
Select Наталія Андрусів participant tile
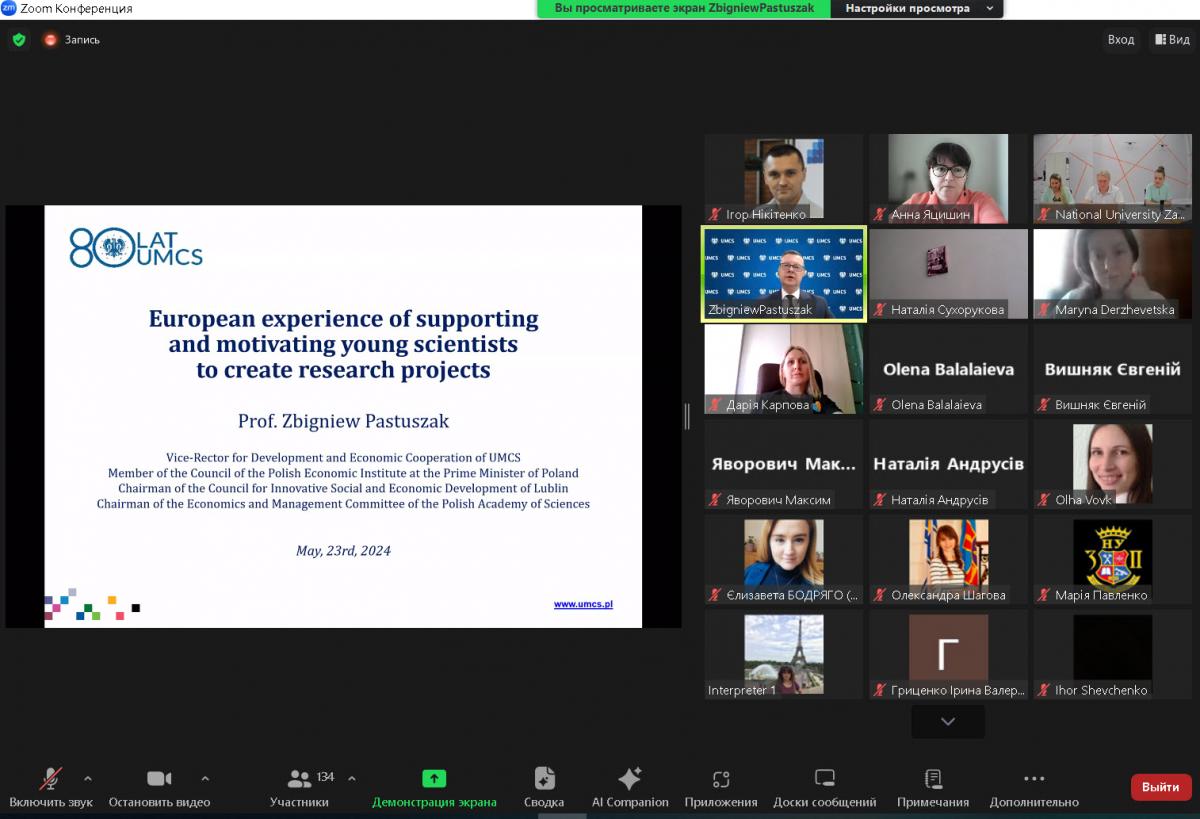(x=948, y=463)
